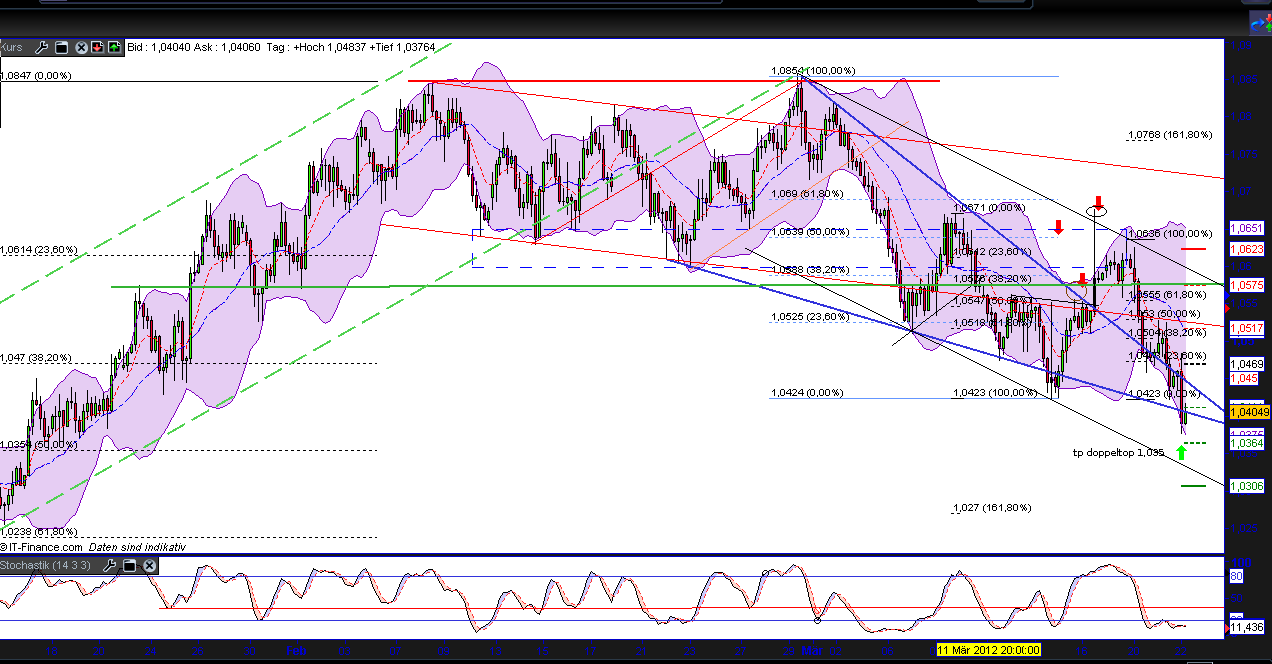Click the tp doppeltop 1,035 annotation text

[x=1117, y=452]
